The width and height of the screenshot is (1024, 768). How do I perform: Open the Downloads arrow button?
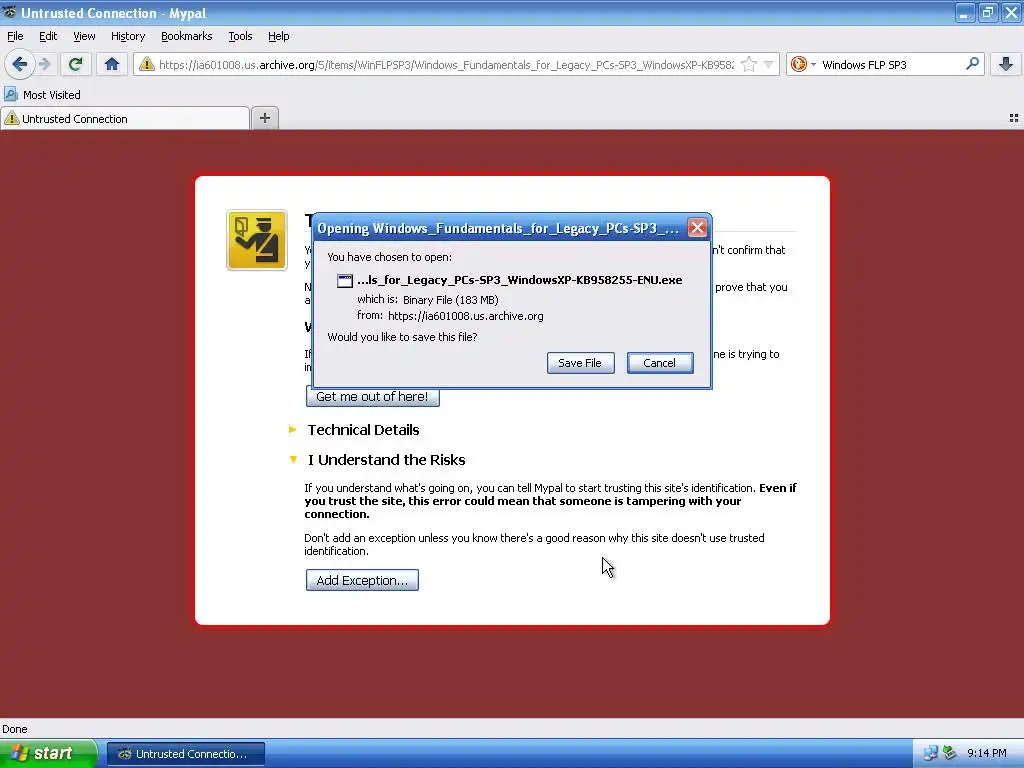[x=1006, y=64]
